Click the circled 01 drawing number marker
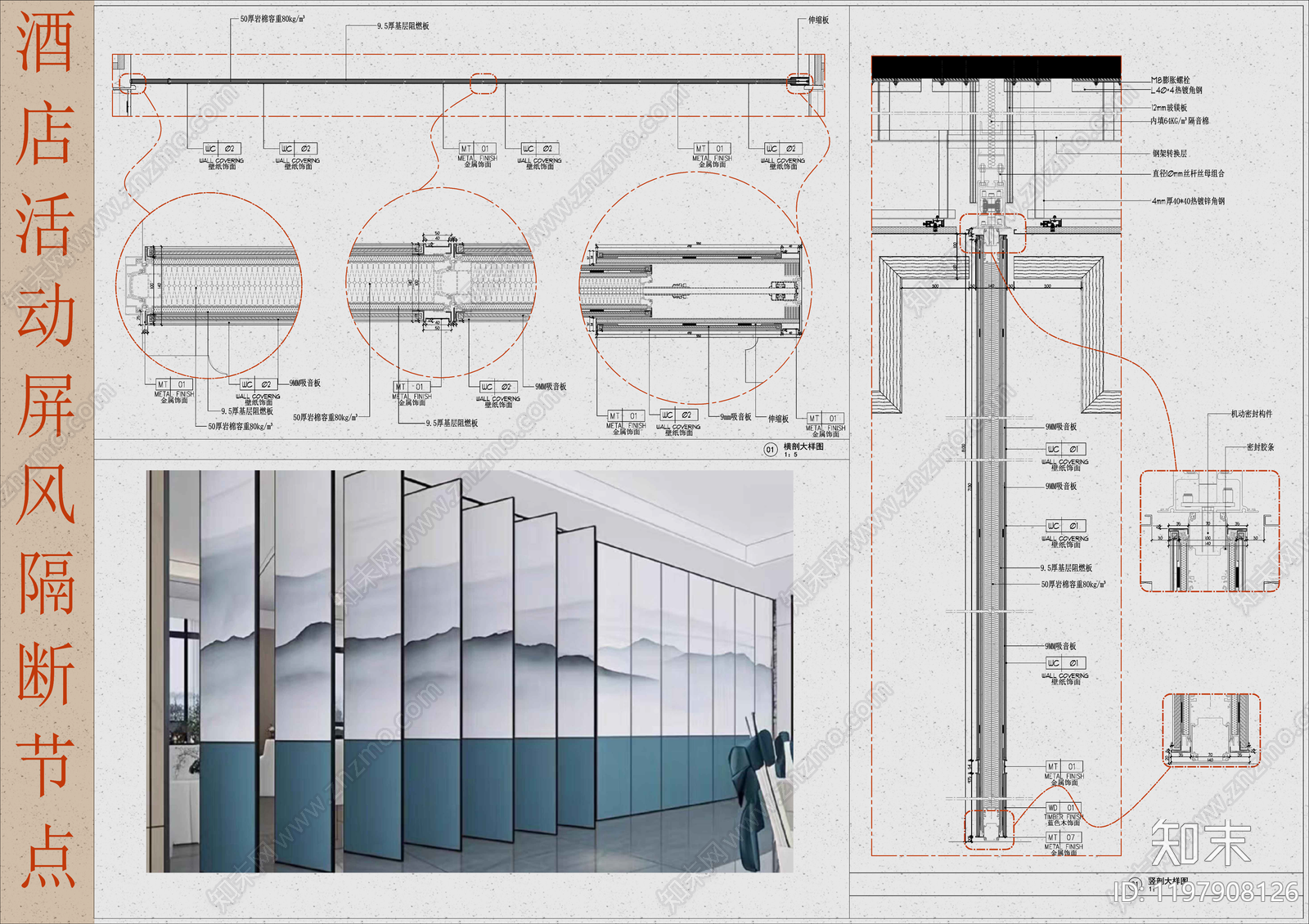 point(770,450)
